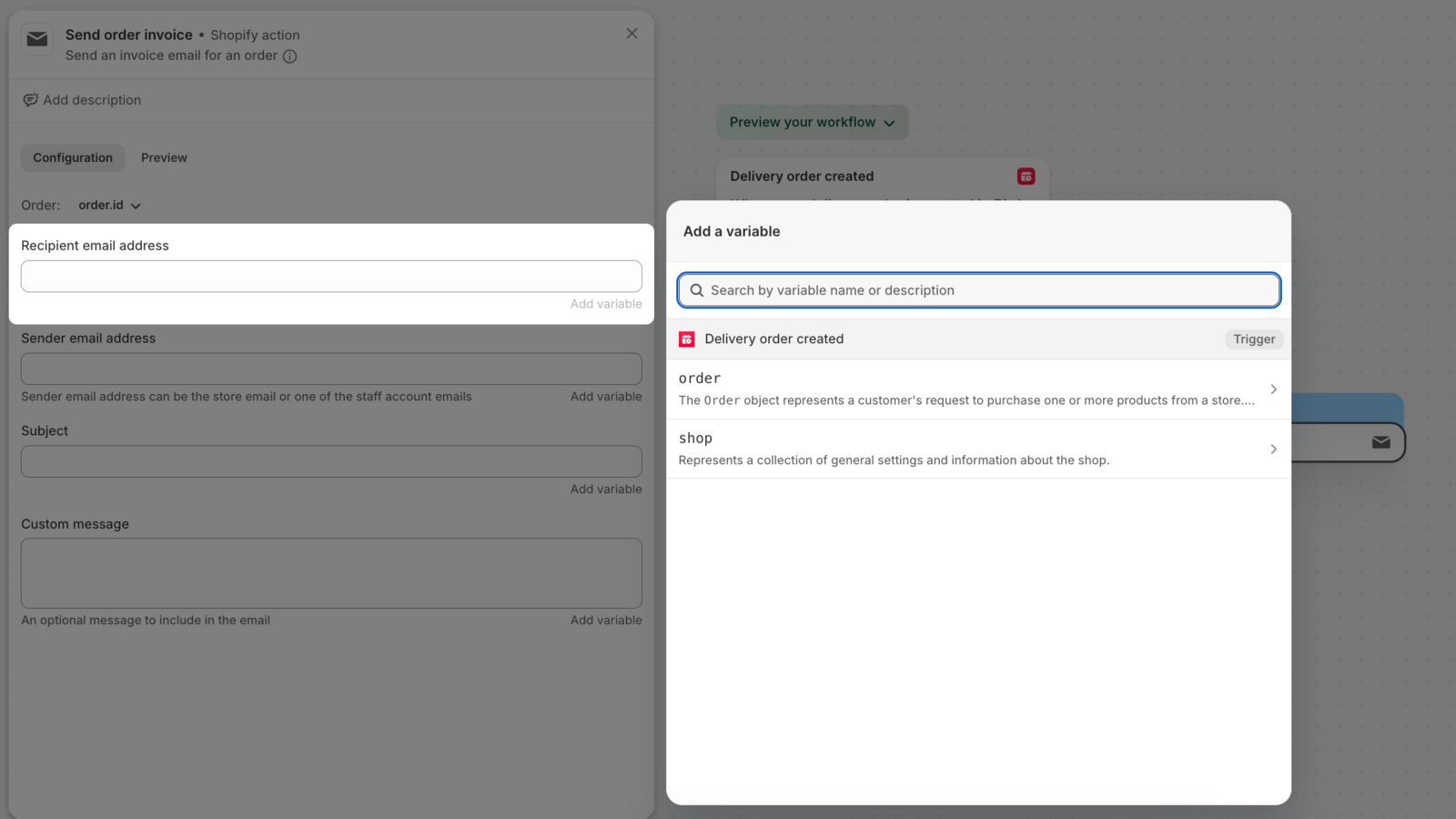
Task: Click the magnifier icon in variable search
Action: tap(697, 290)
